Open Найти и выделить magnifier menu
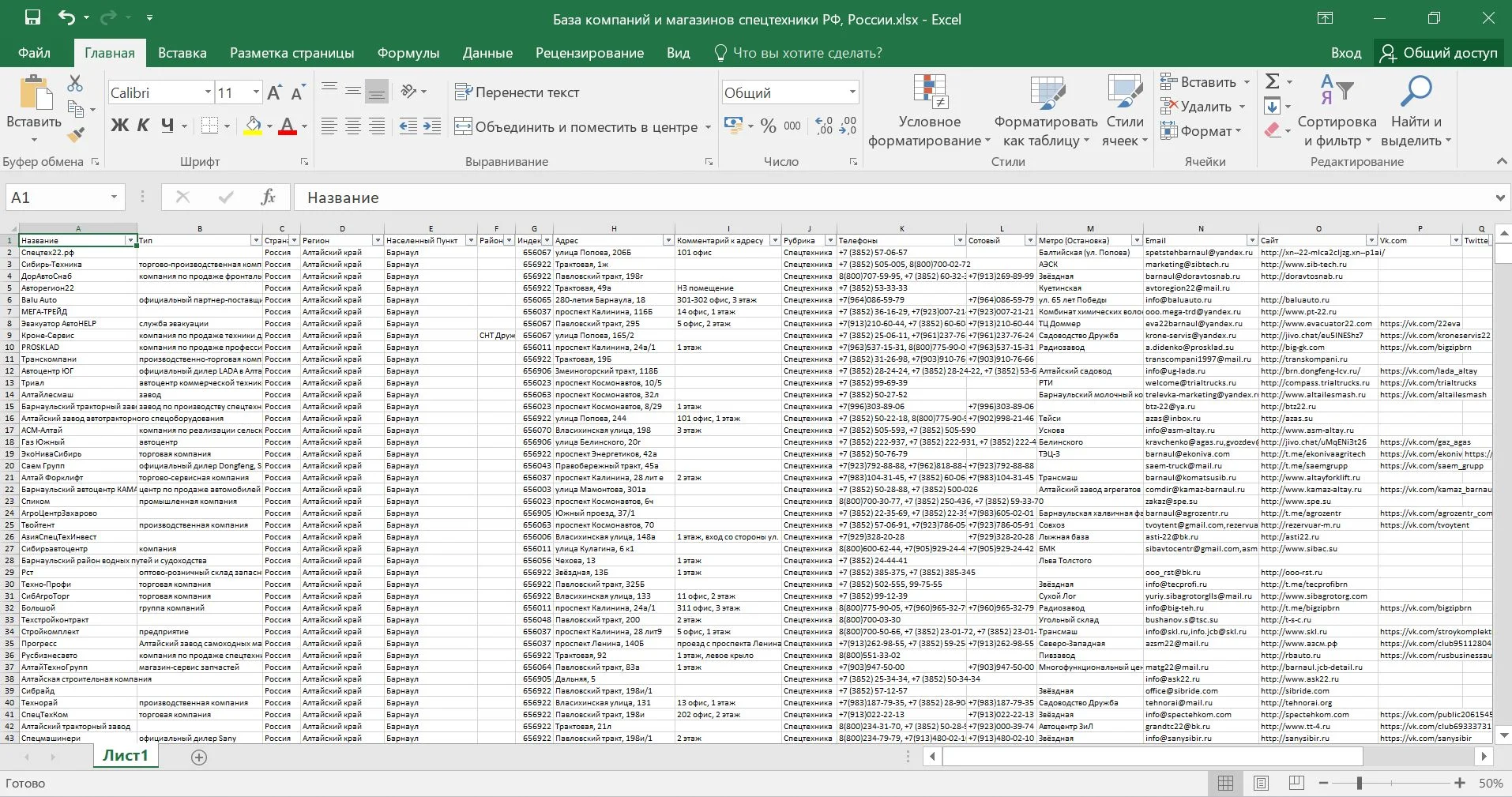The image size is (1512, 797). click(1416, 111)
